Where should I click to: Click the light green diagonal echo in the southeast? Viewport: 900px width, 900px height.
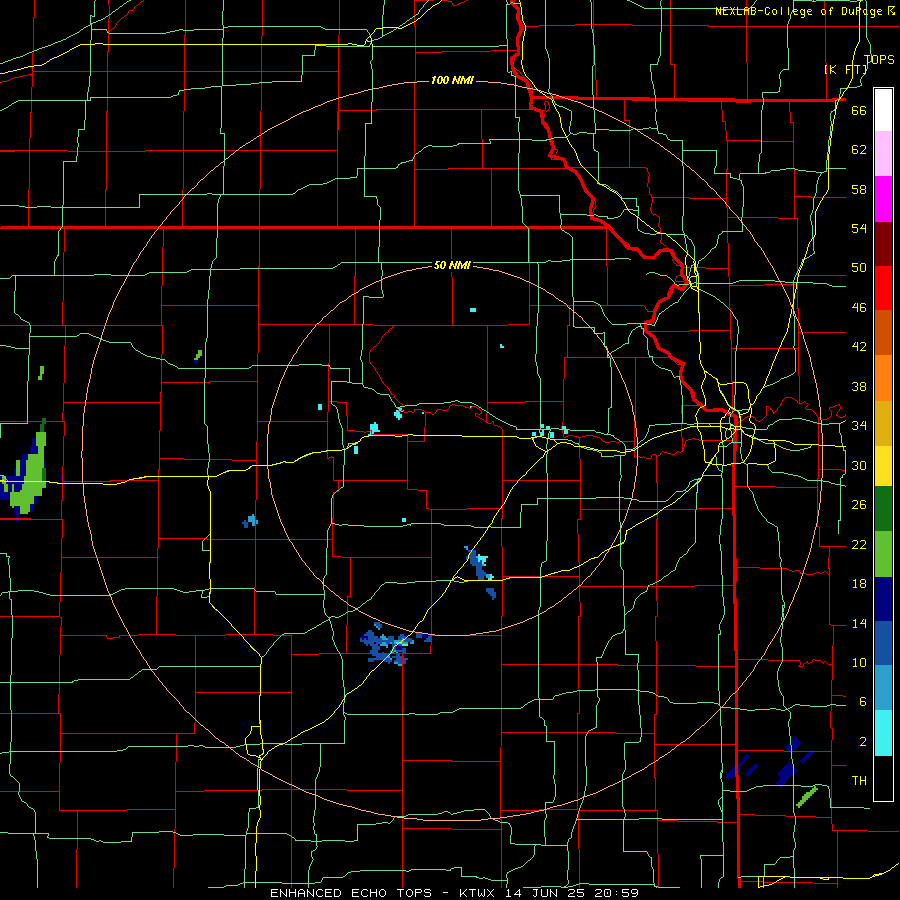click(x=807, y=797)
